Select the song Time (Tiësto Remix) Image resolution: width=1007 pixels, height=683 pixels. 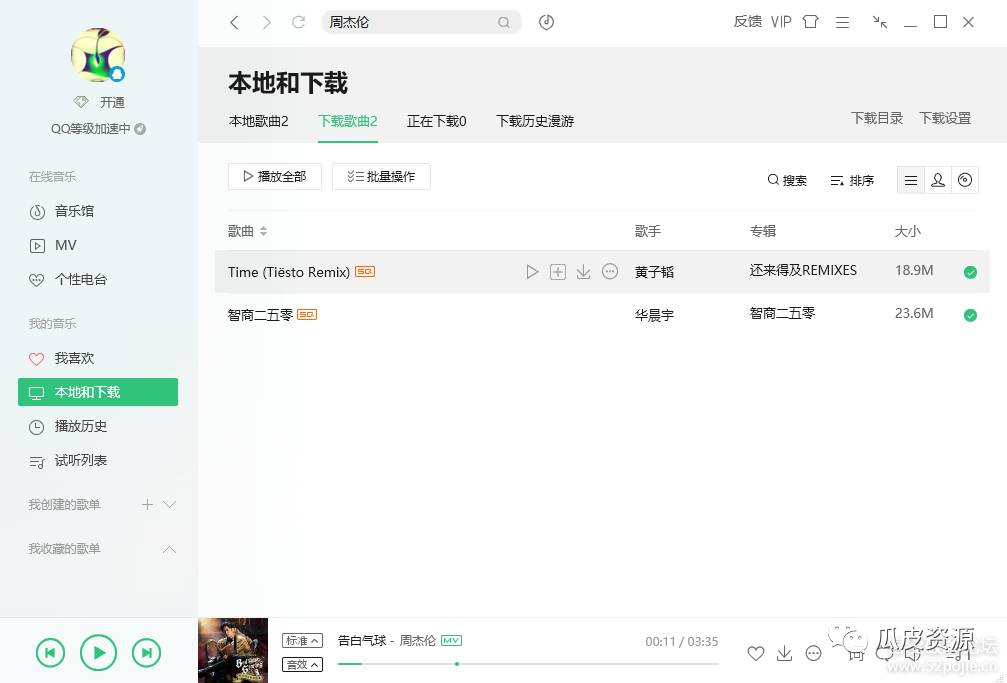(x=289, y=272)
